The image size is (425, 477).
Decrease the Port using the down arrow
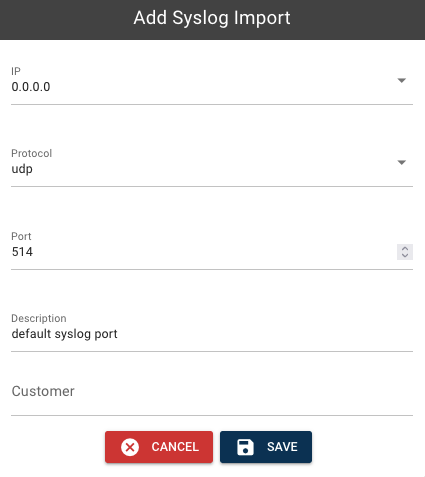[405, 255]
